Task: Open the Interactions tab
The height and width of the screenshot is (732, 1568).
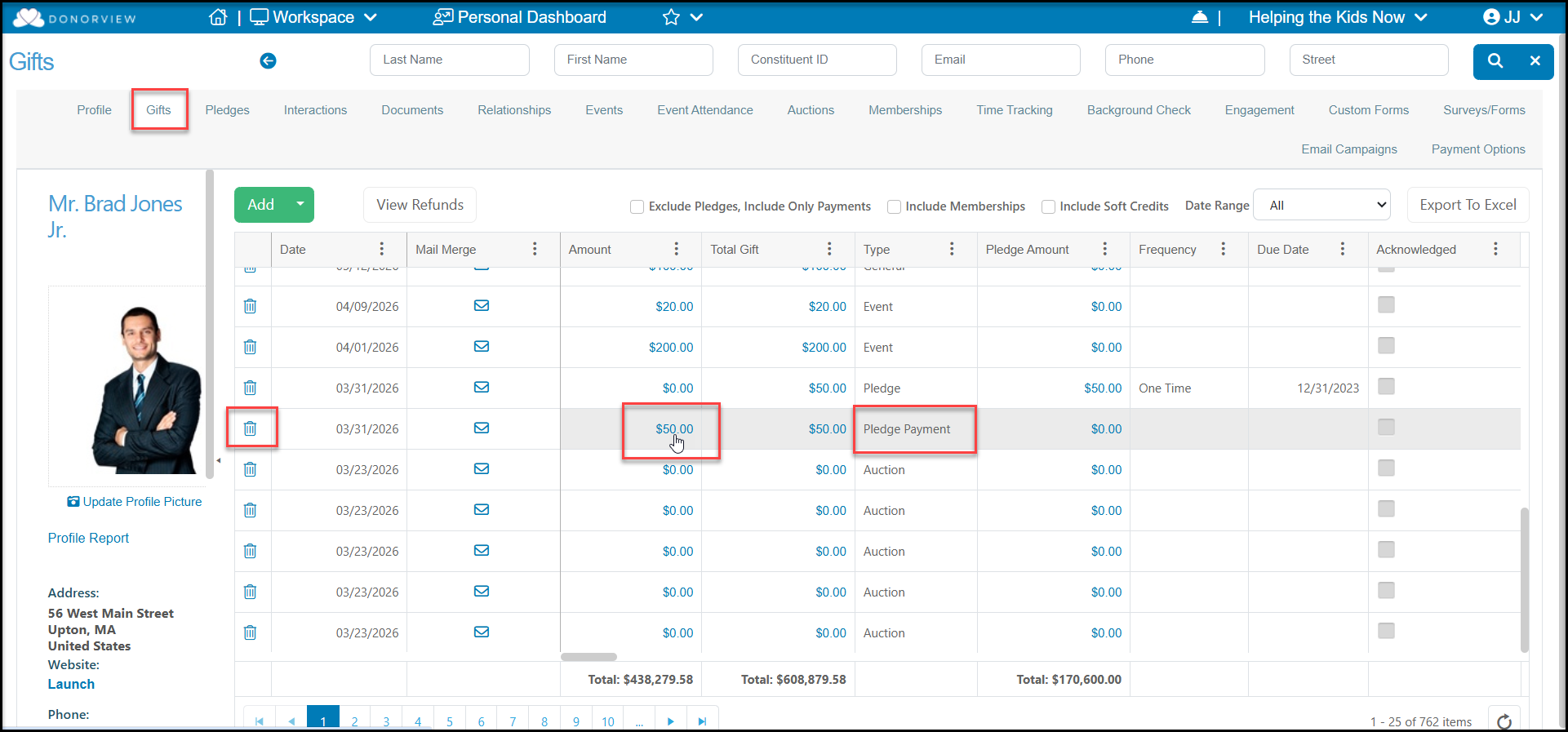Action: point(315,110)
